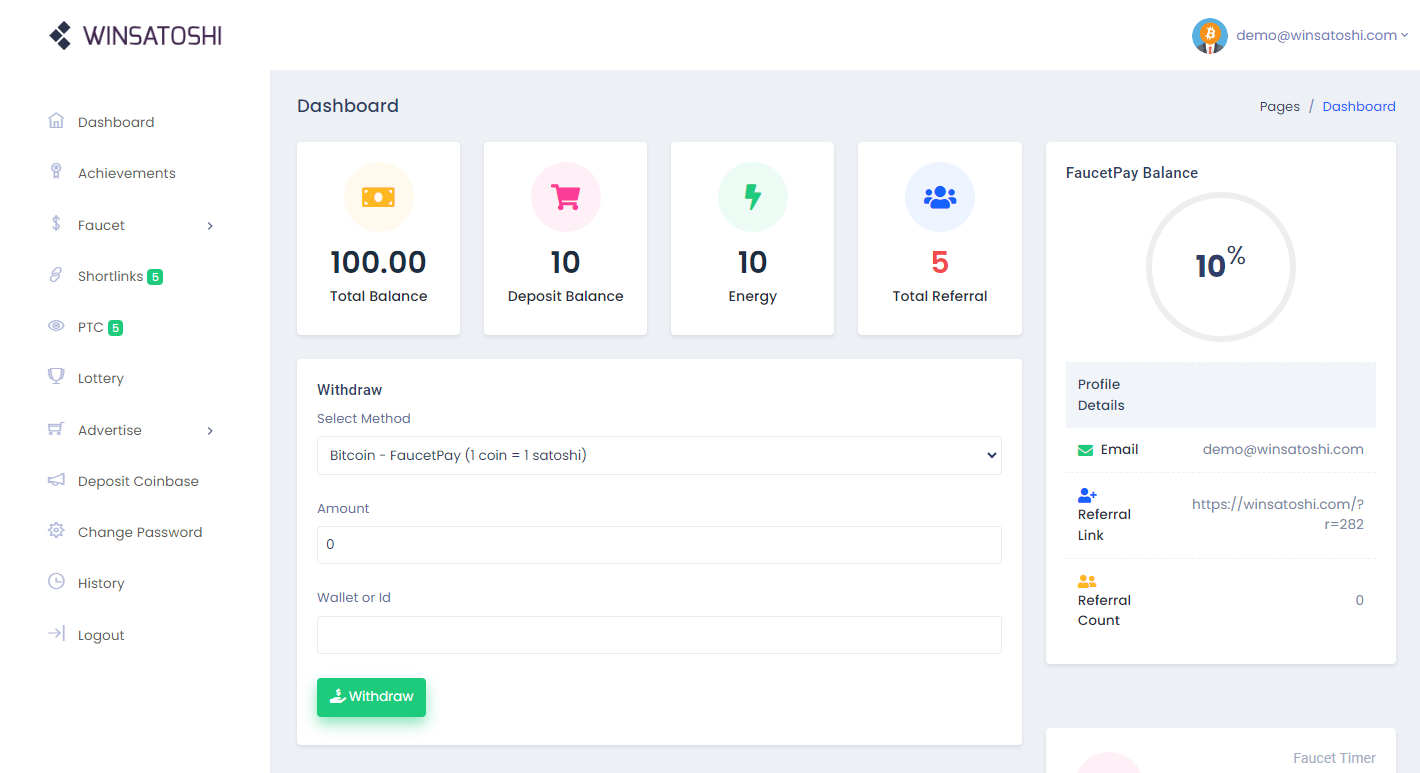
Task: Open Achievements in the sidebar
Action: (127, 173)
